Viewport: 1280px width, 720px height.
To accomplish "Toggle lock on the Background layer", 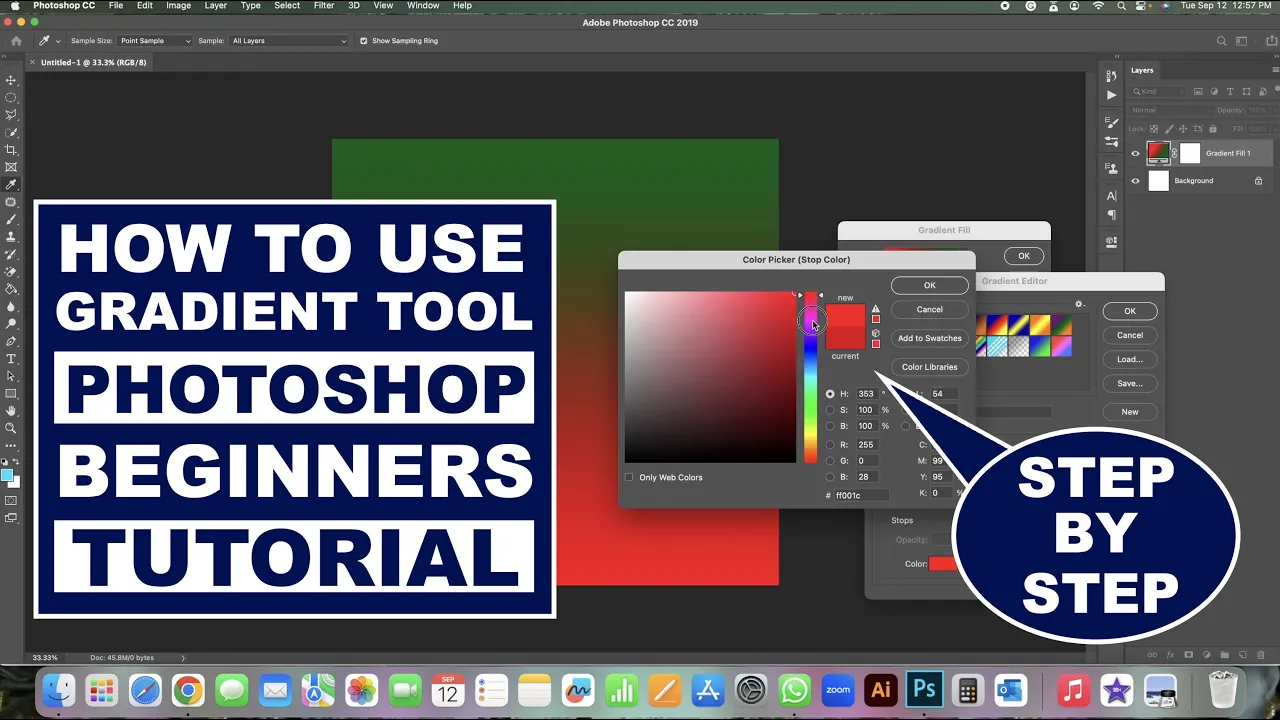I will (x=1258, y=181).
